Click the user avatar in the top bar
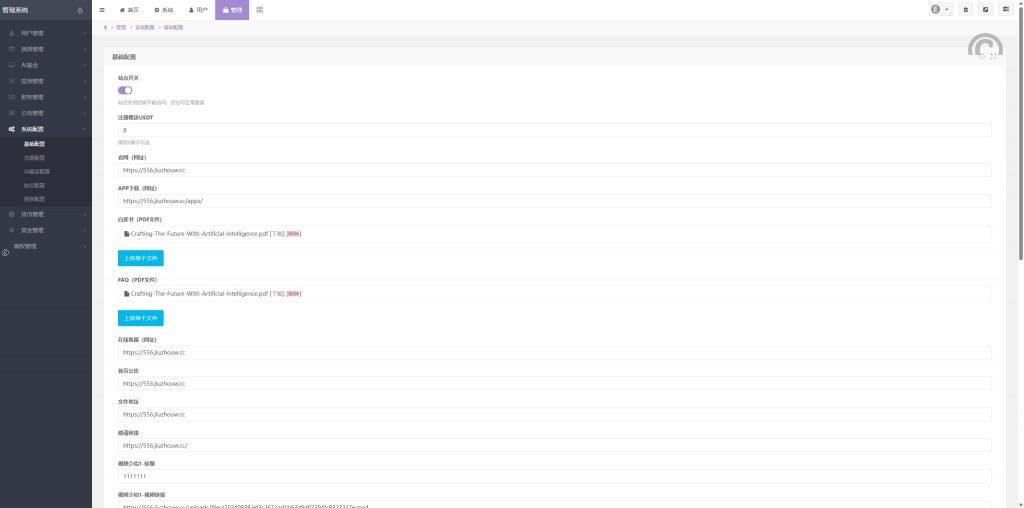 pyautogui.click(x=935, y=10)
